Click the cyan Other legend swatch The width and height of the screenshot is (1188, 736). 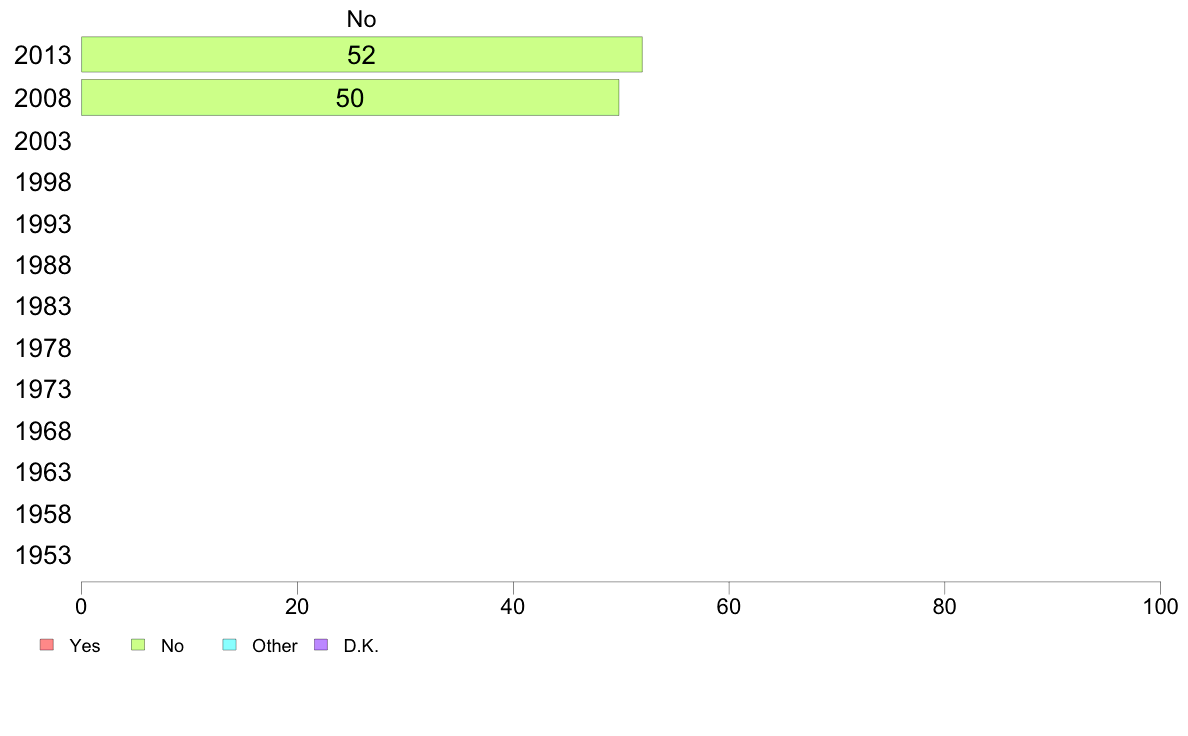click(x=230, y=645)
